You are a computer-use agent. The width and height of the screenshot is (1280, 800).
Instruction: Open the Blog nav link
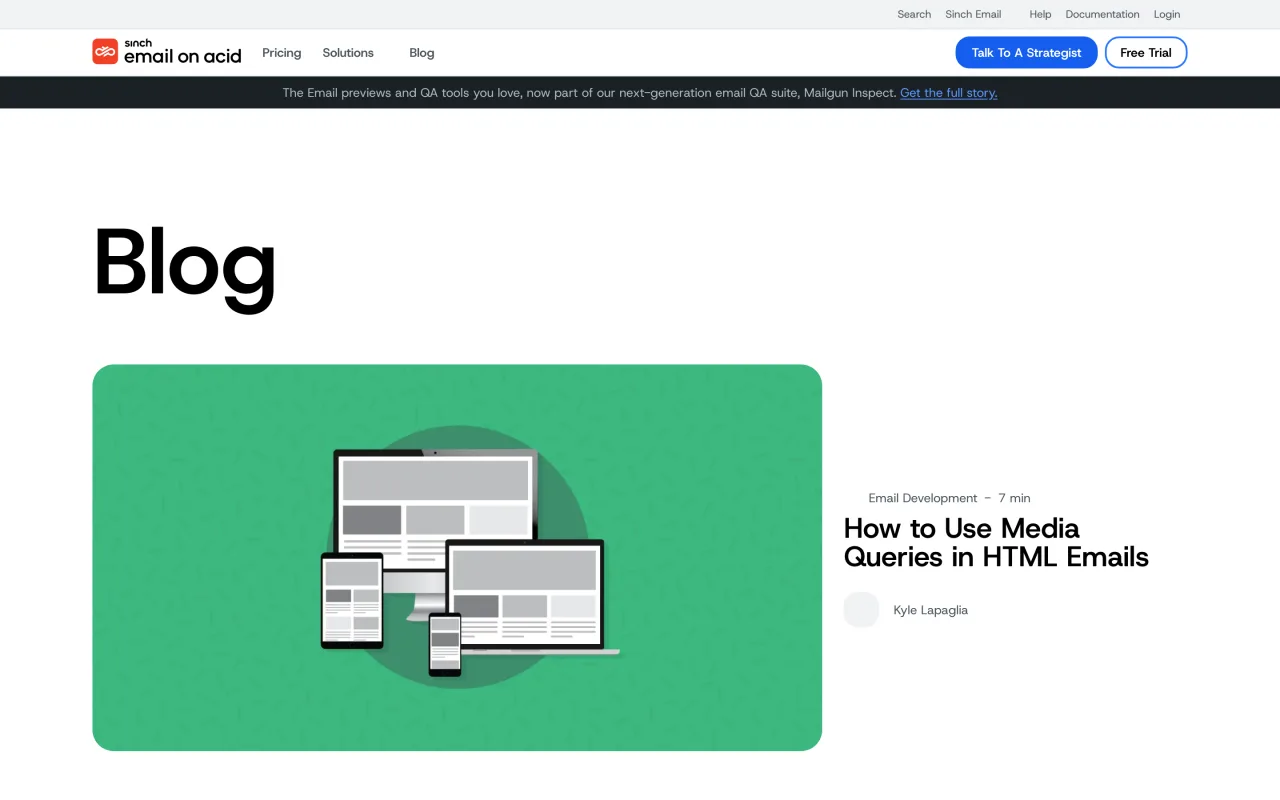(x=422, y=53)
